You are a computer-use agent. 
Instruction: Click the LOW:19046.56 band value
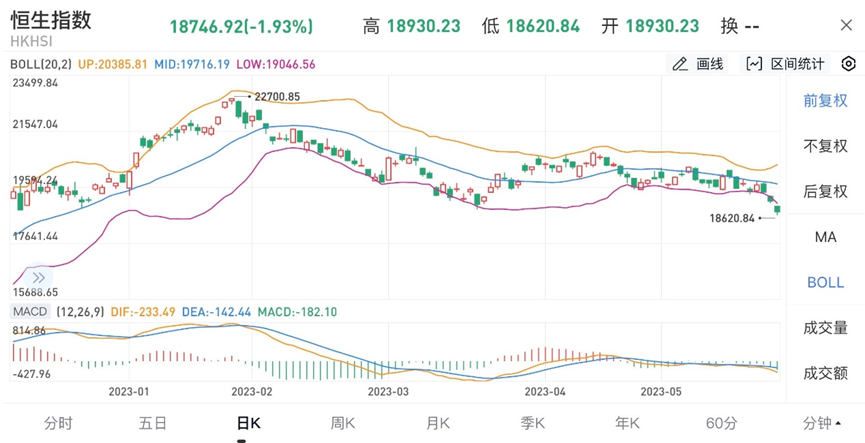click(276, 64)
